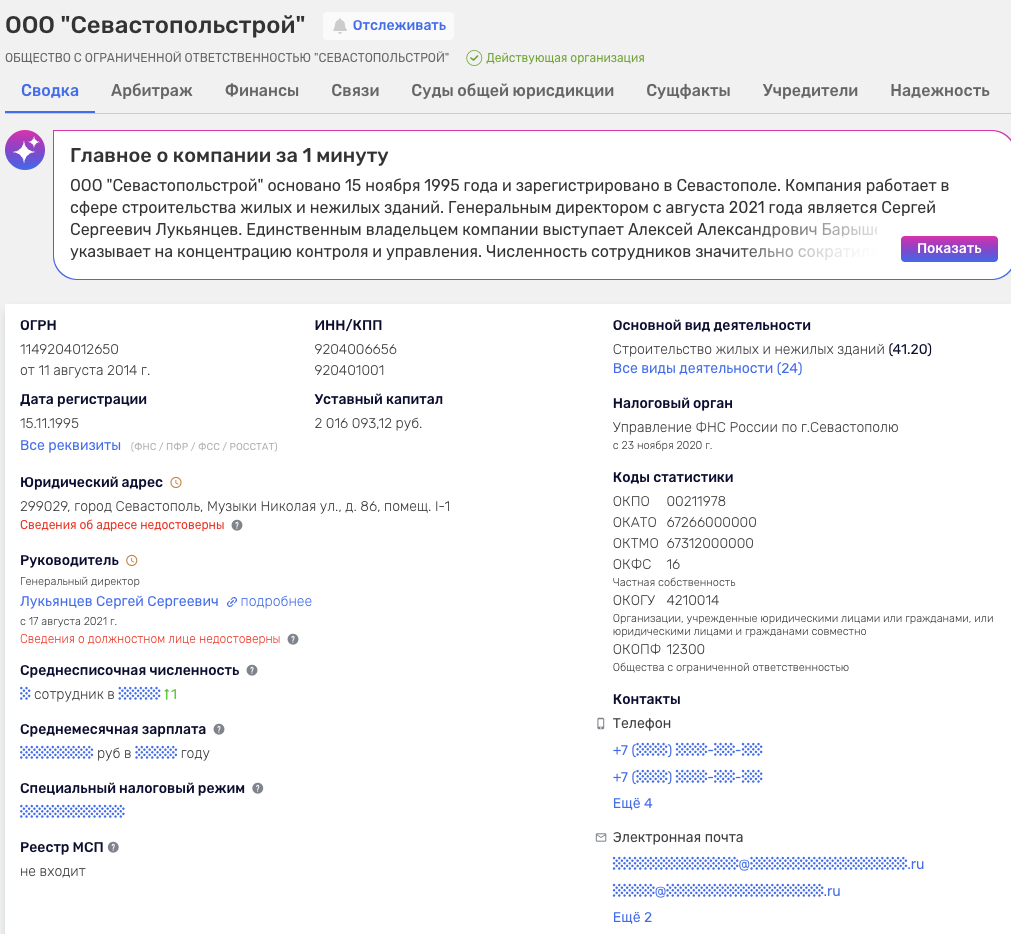Go to the Учредители tab

coord(810,91)
